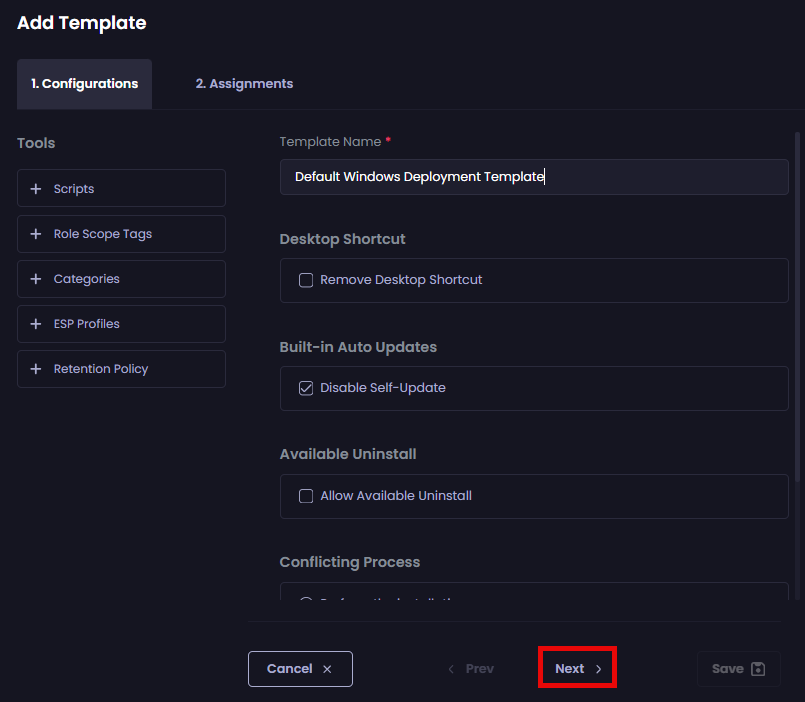
Task: Click the floppy disk Save icon
Action: point(758,669)
